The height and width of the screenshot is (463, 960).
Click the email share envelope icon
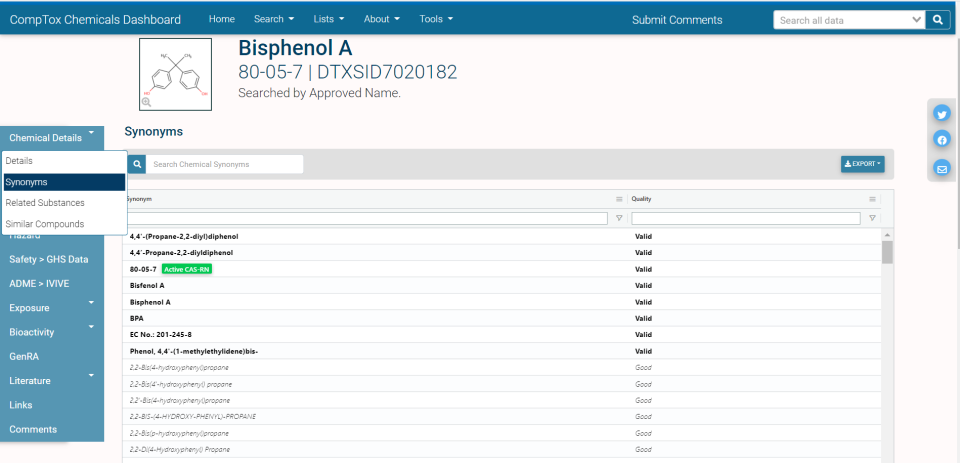click(x=941, y=168)
